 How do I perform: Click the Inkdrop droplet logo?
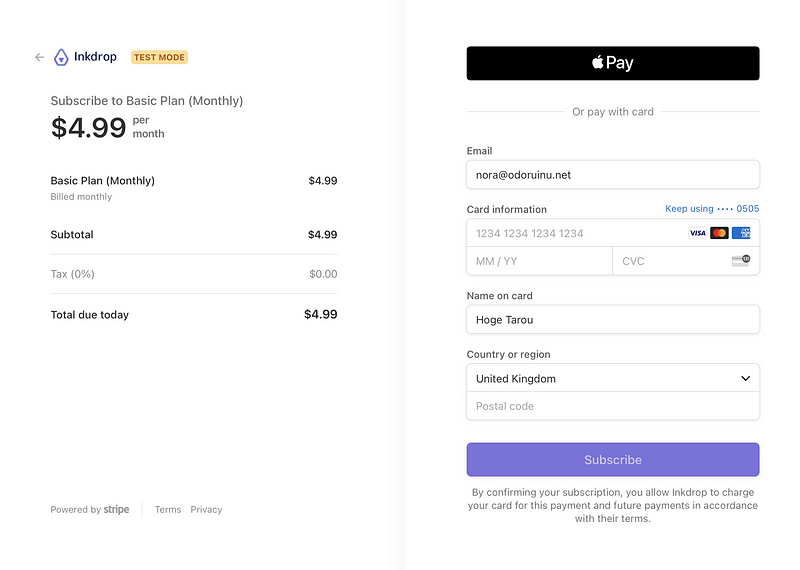61,57
